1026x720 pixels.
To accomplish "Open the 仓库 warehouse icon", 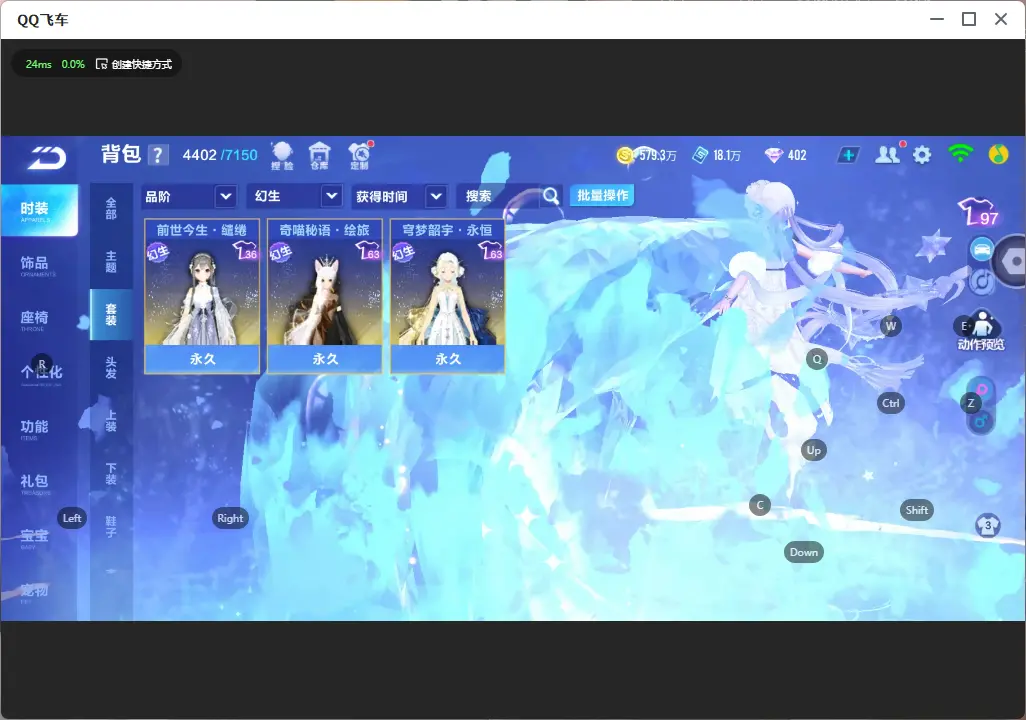I will click(x=319, y=156).
